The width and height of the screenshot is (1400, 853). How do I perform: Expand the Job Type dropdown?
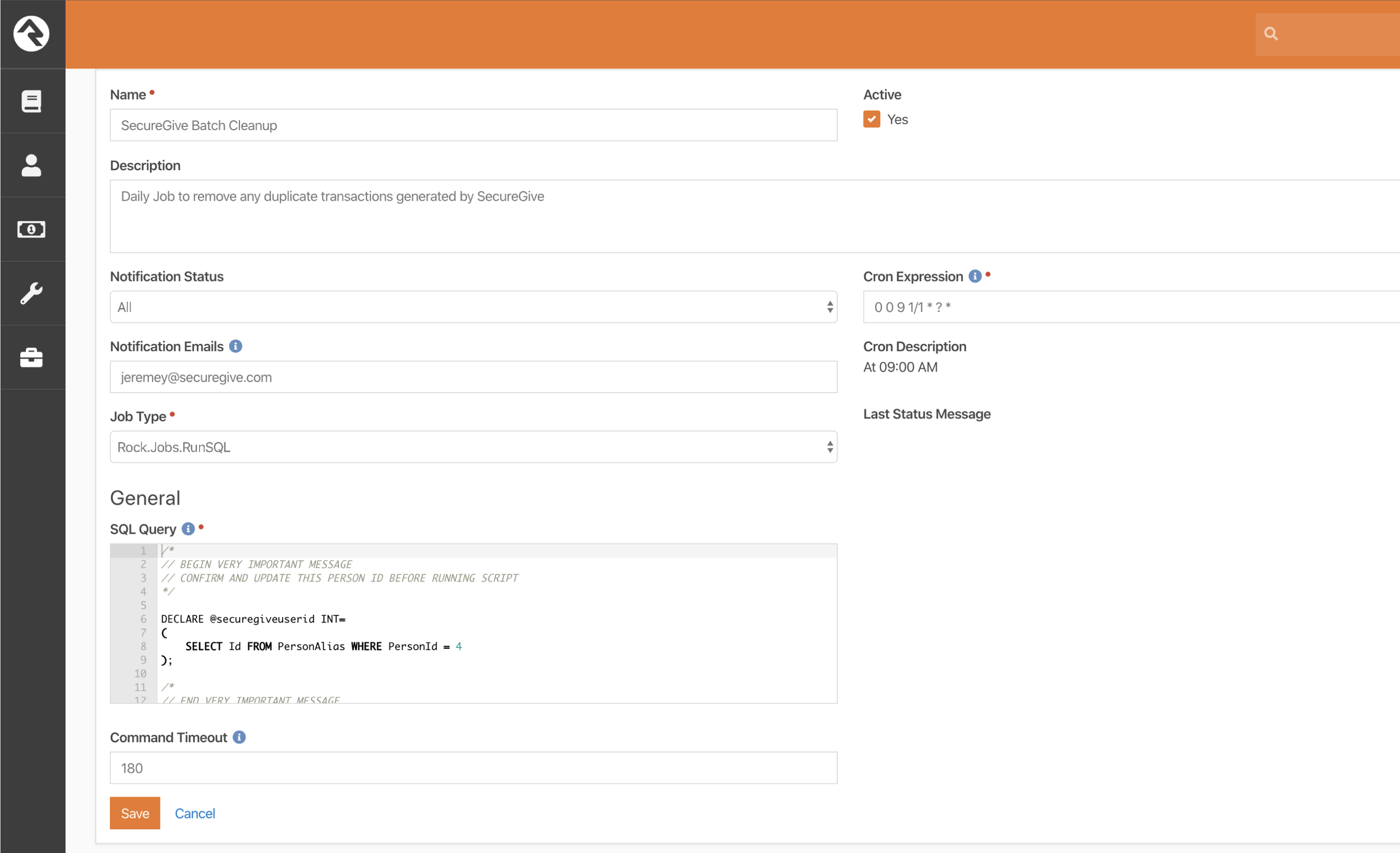pyautogui.click(x=473, y=447)
